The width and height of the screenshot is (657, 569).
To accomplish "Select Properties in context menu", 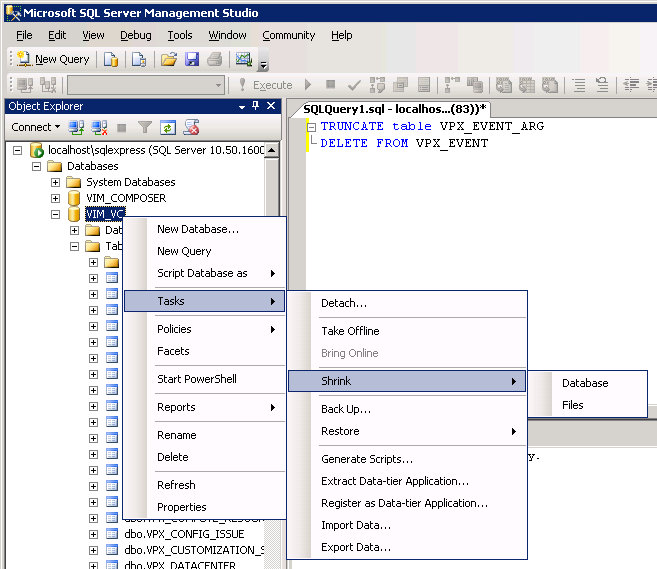I will tap(204, 507).
